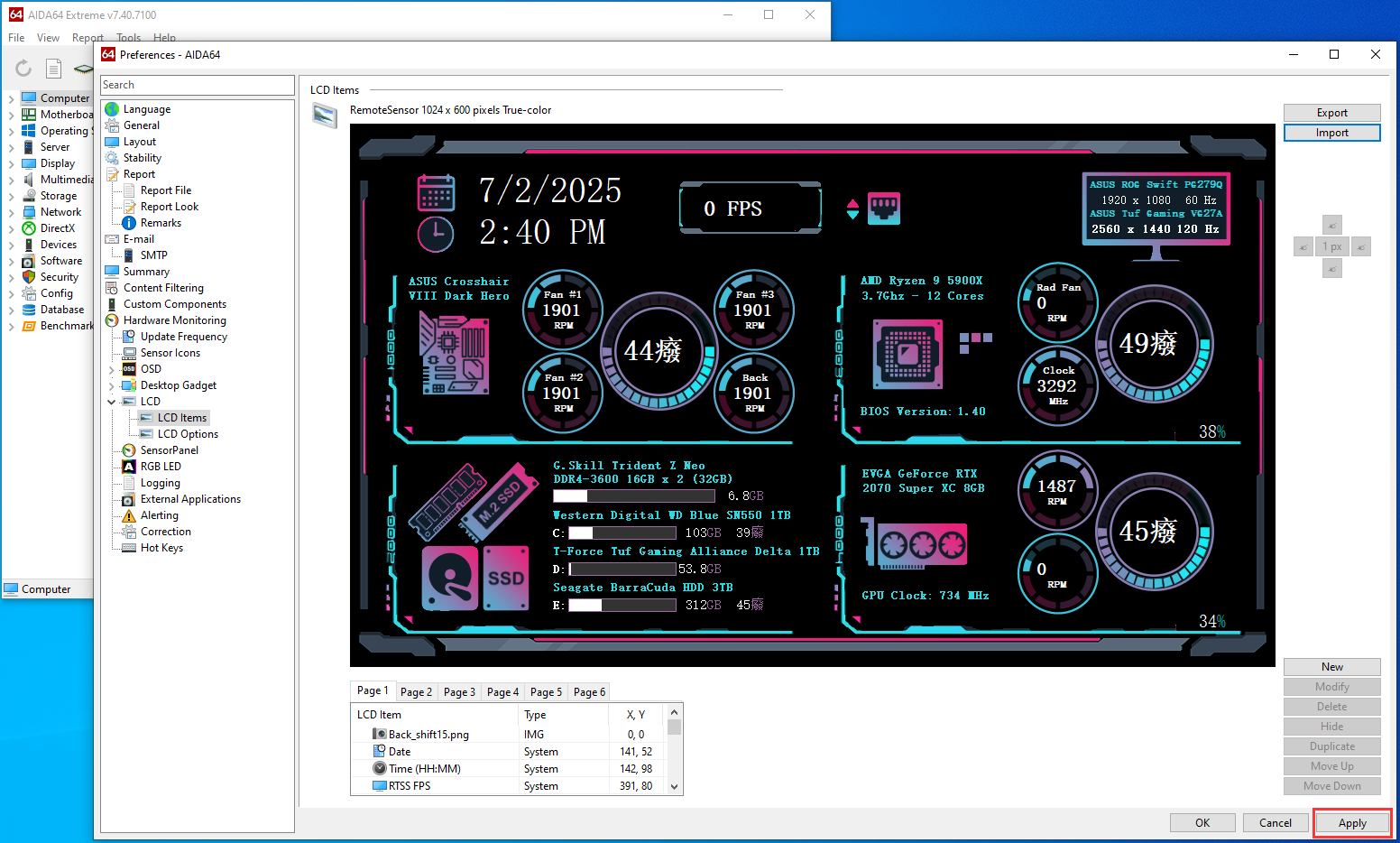Screen dimensions: 1400x843
Task: Open the Alerting warning icon entry
Action: [129, 515]
